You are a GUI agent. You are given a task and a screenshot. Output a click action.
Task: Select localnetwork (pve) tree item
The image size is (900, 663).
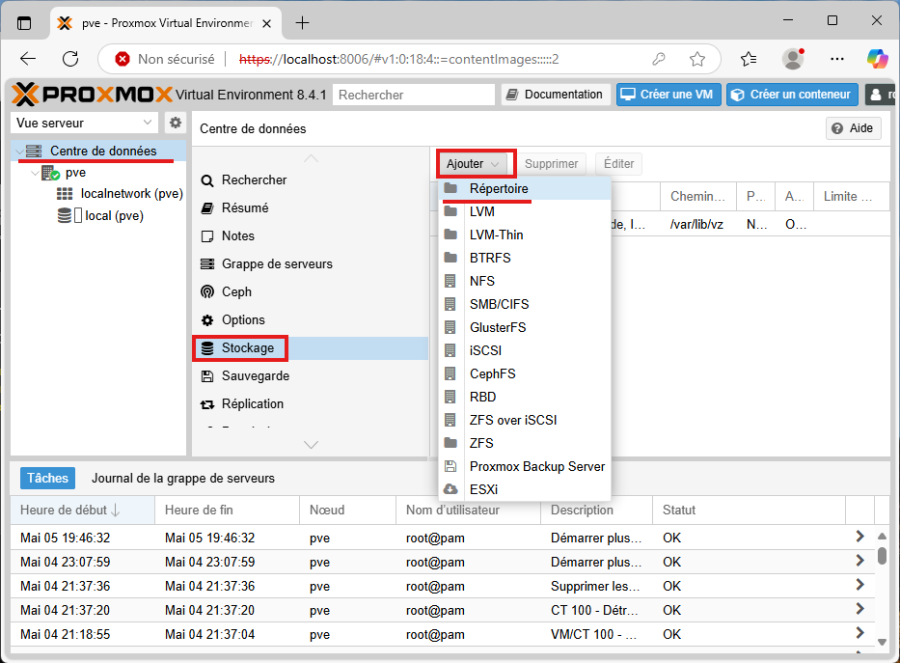click(99, 193)
